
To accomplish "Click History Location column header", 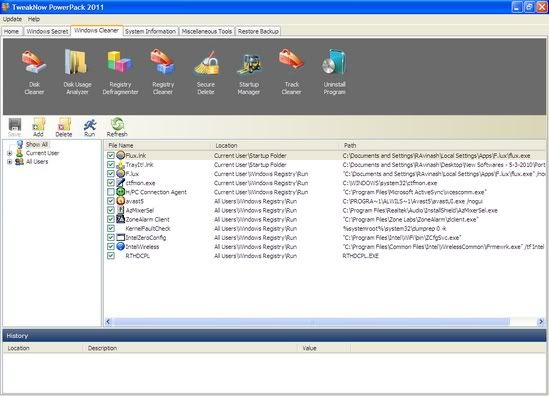I will point(43,348).
